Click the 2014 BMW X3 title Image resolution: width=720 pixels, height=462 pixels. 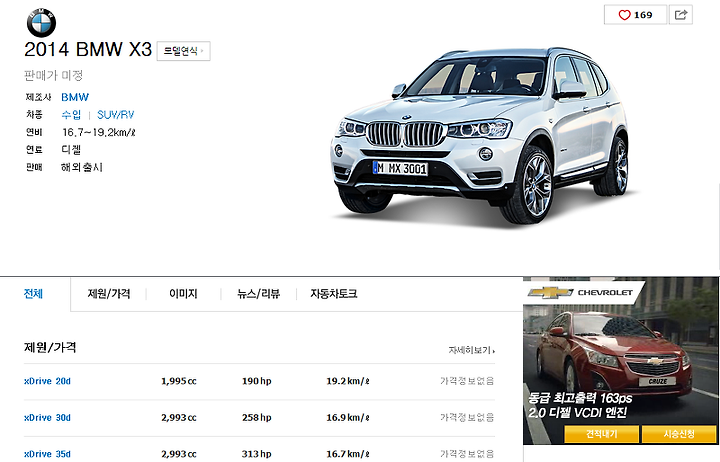(88, 50)
